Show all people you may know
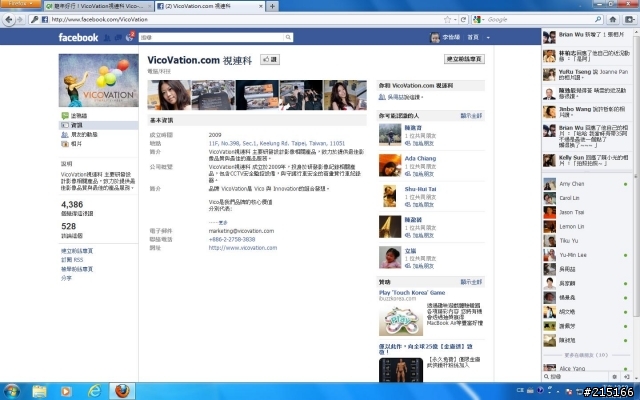Image resolution: width=640 pixels, height=400 pixels. pos(471,116)
